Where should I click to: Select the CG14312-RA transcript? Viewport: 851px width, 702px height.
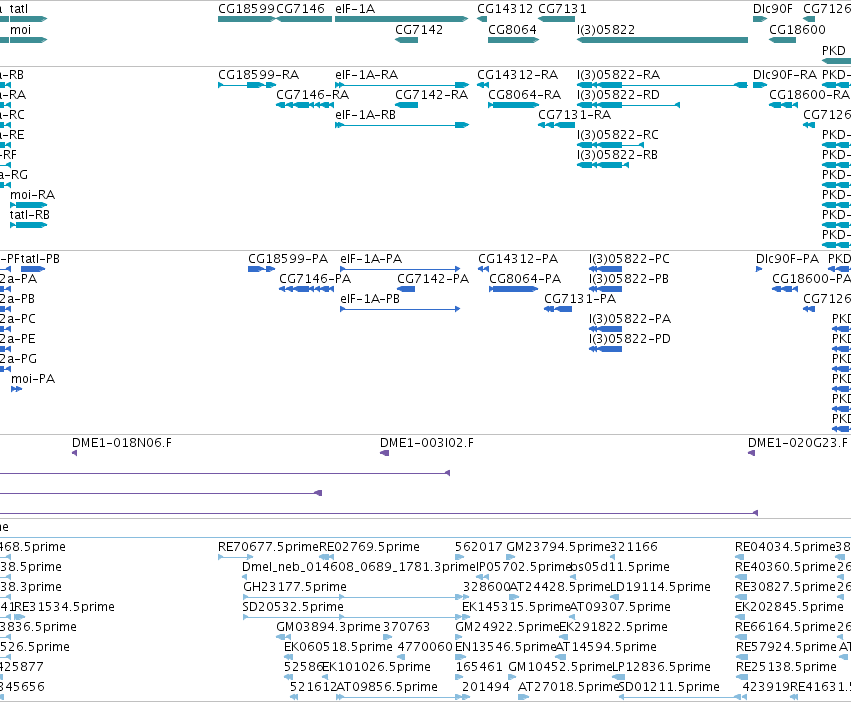tap(483, 85)
